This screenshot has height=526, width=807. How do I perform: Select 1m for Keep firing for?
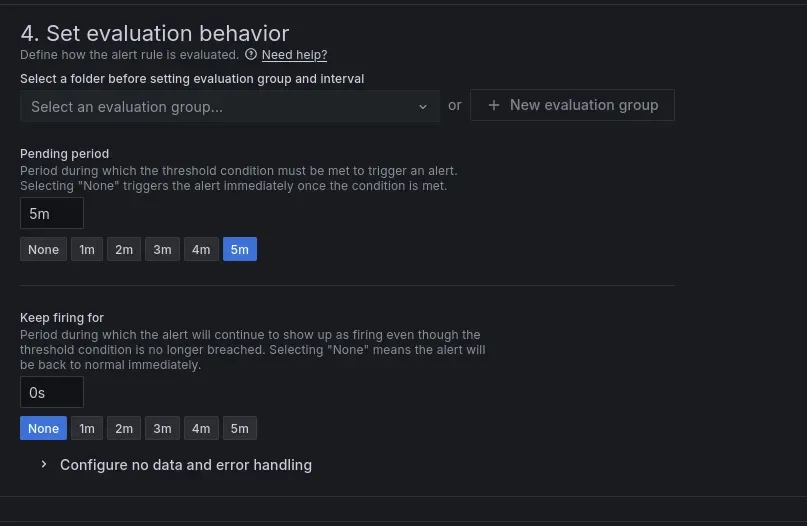(87, 428)
